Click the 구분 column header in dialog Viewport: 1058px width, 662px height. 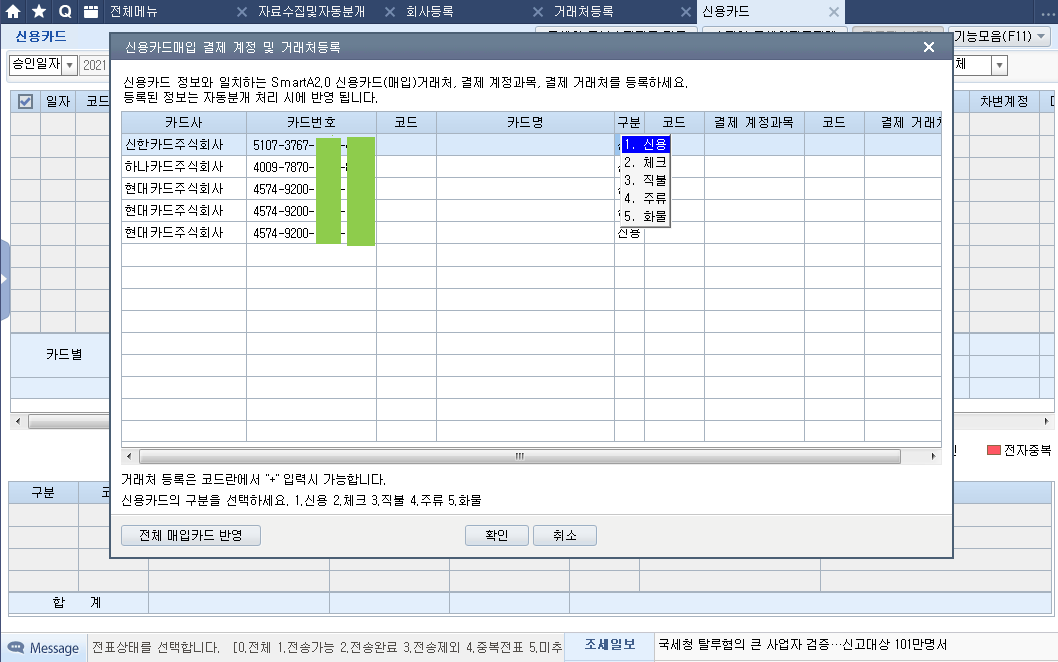(x=629, y=122)
